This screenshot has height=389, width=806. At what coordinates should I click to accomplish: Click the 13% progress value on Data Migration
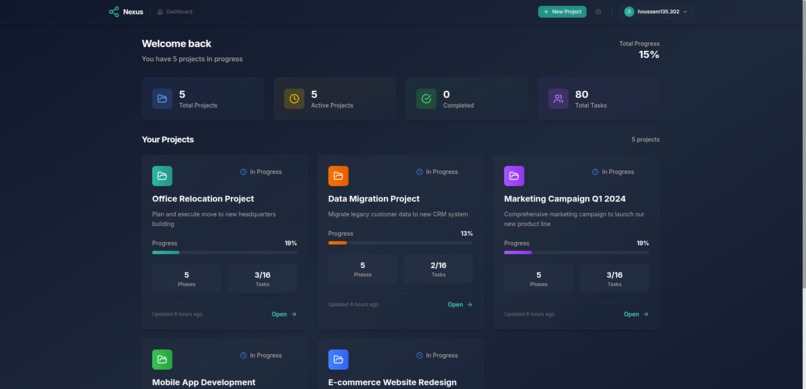(467, 233)
